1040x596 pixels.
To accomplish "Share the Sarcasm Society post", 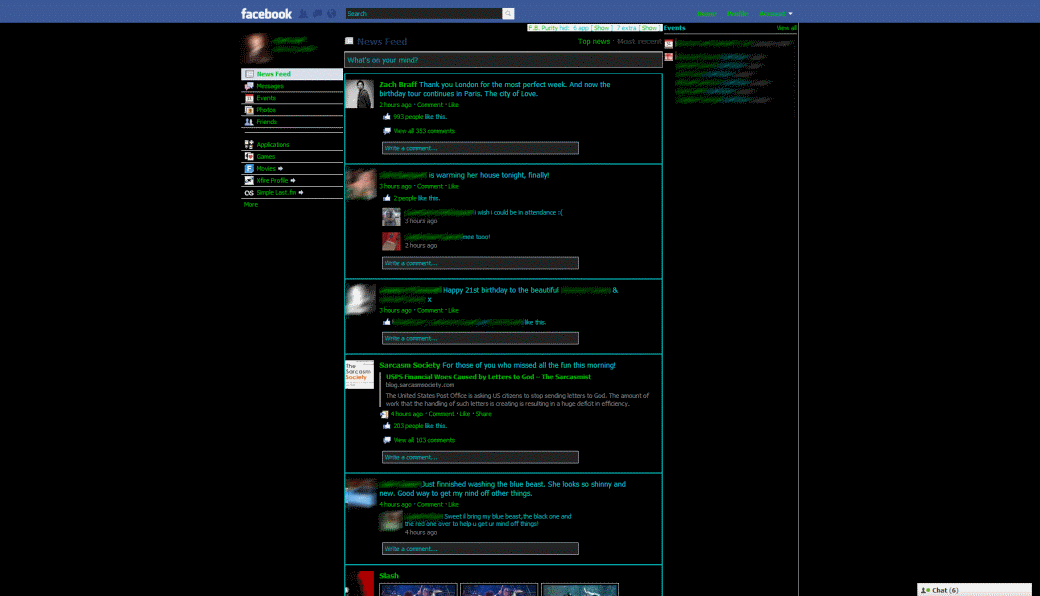I will coord(484,414).
